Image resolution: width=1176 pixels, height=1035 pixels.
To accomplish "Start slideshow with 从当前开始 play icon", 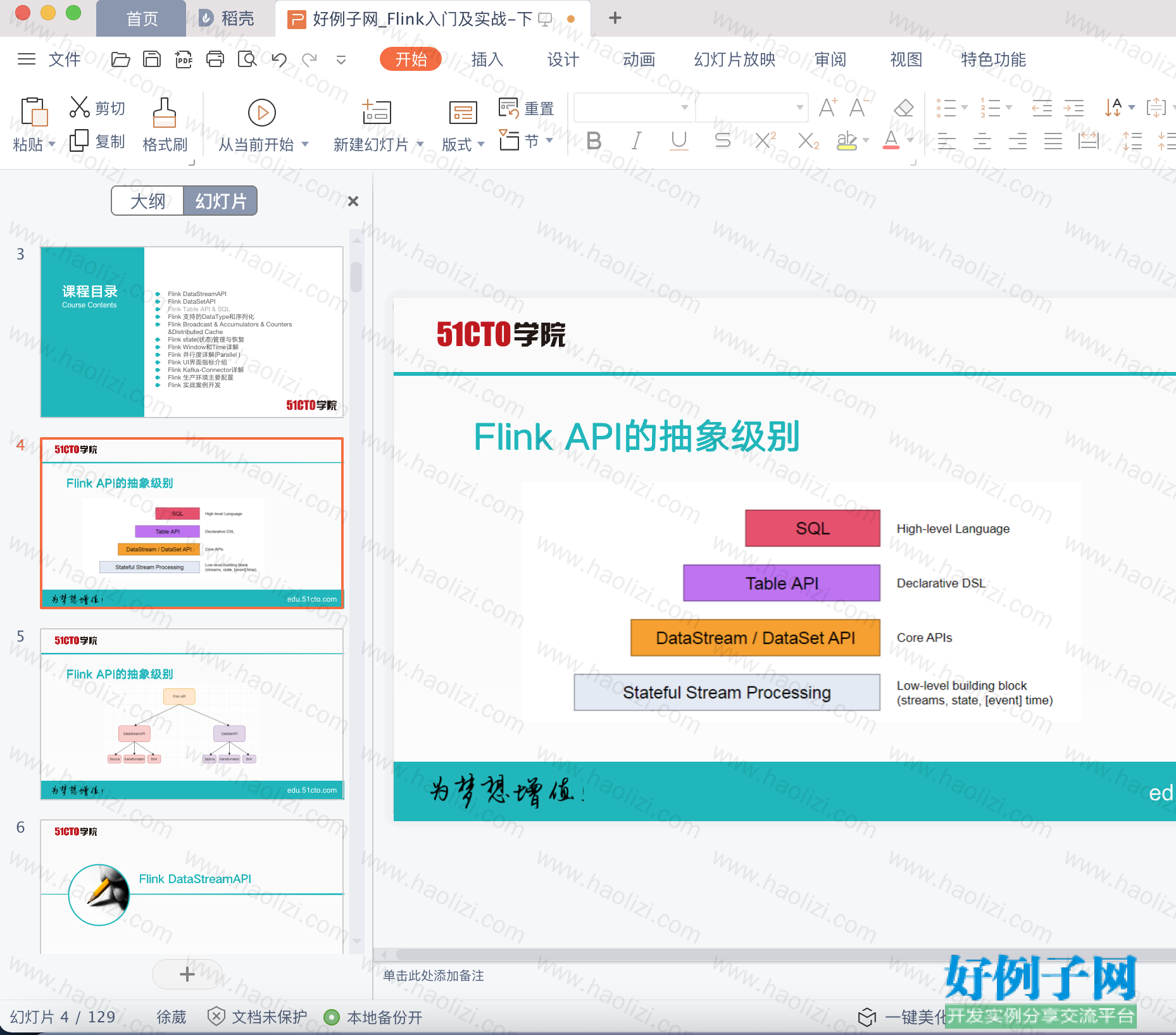I will point(262,113).
